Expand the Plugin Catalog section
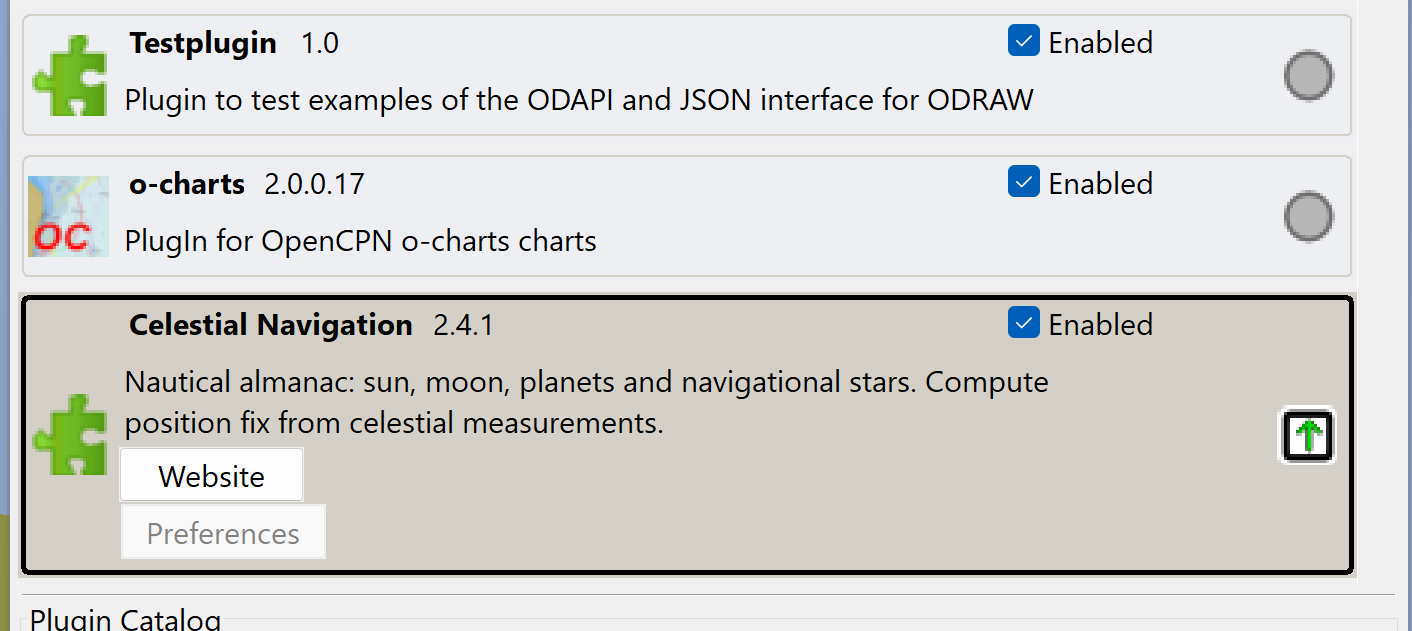The image size is (1412, 631). (125, 617)
